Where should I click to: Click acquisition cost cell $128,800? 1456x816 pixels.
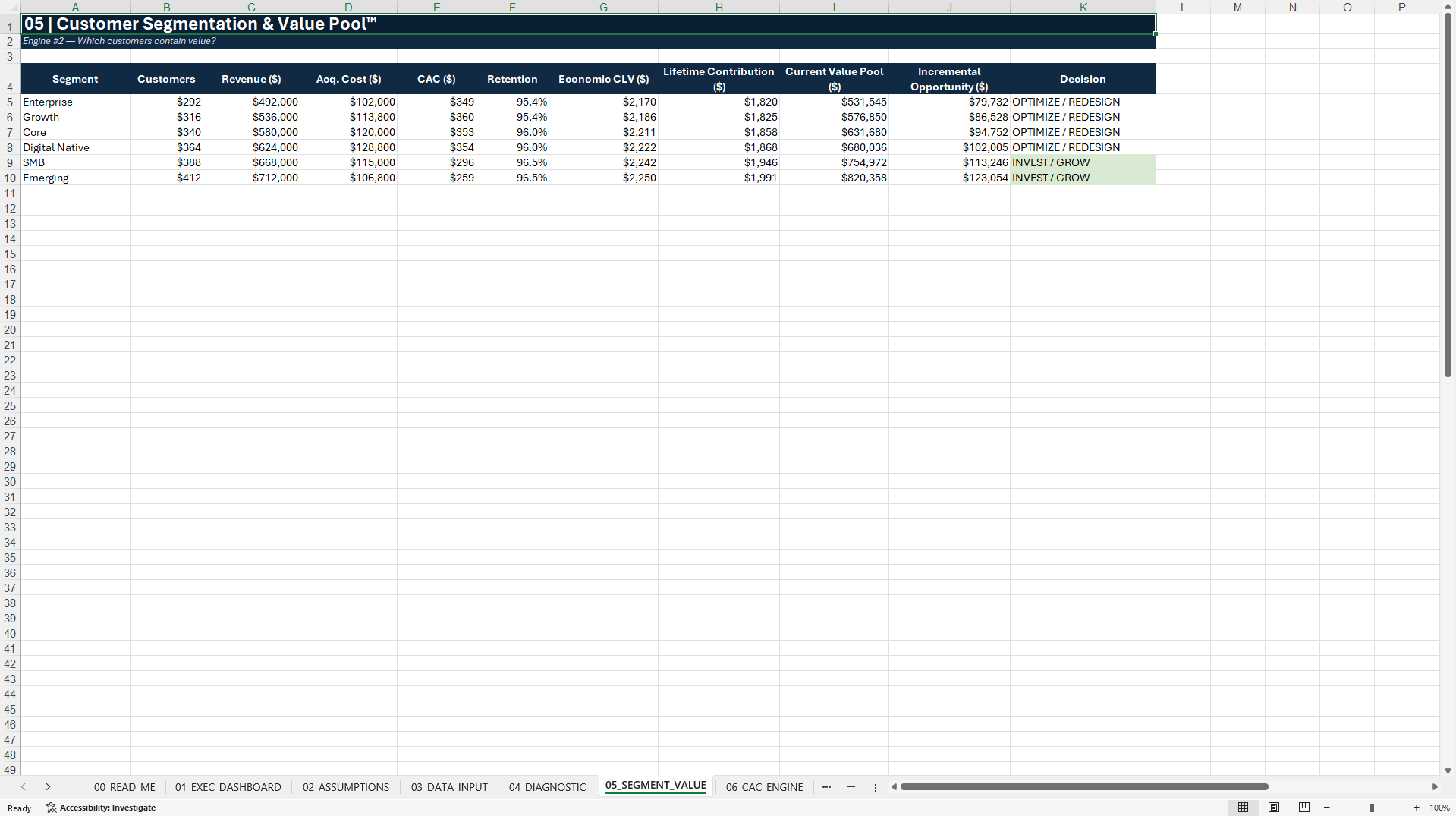pos(348,147)
